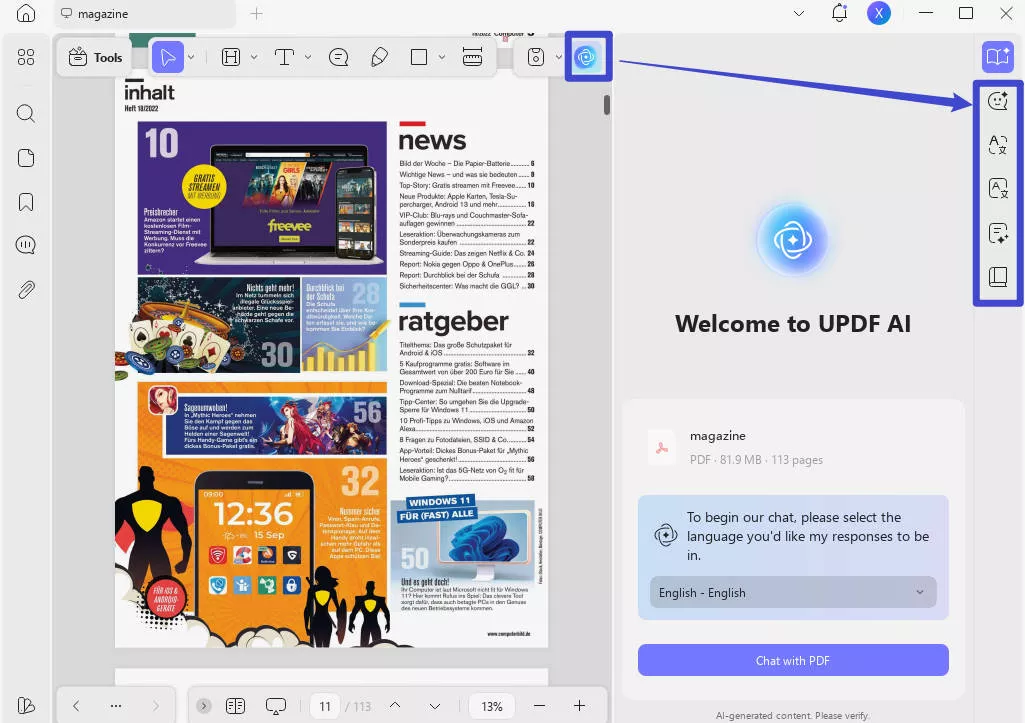Open the Summarize tool in the AI sidebar
Screen dimensions: 1025x723
pos(997,233)
